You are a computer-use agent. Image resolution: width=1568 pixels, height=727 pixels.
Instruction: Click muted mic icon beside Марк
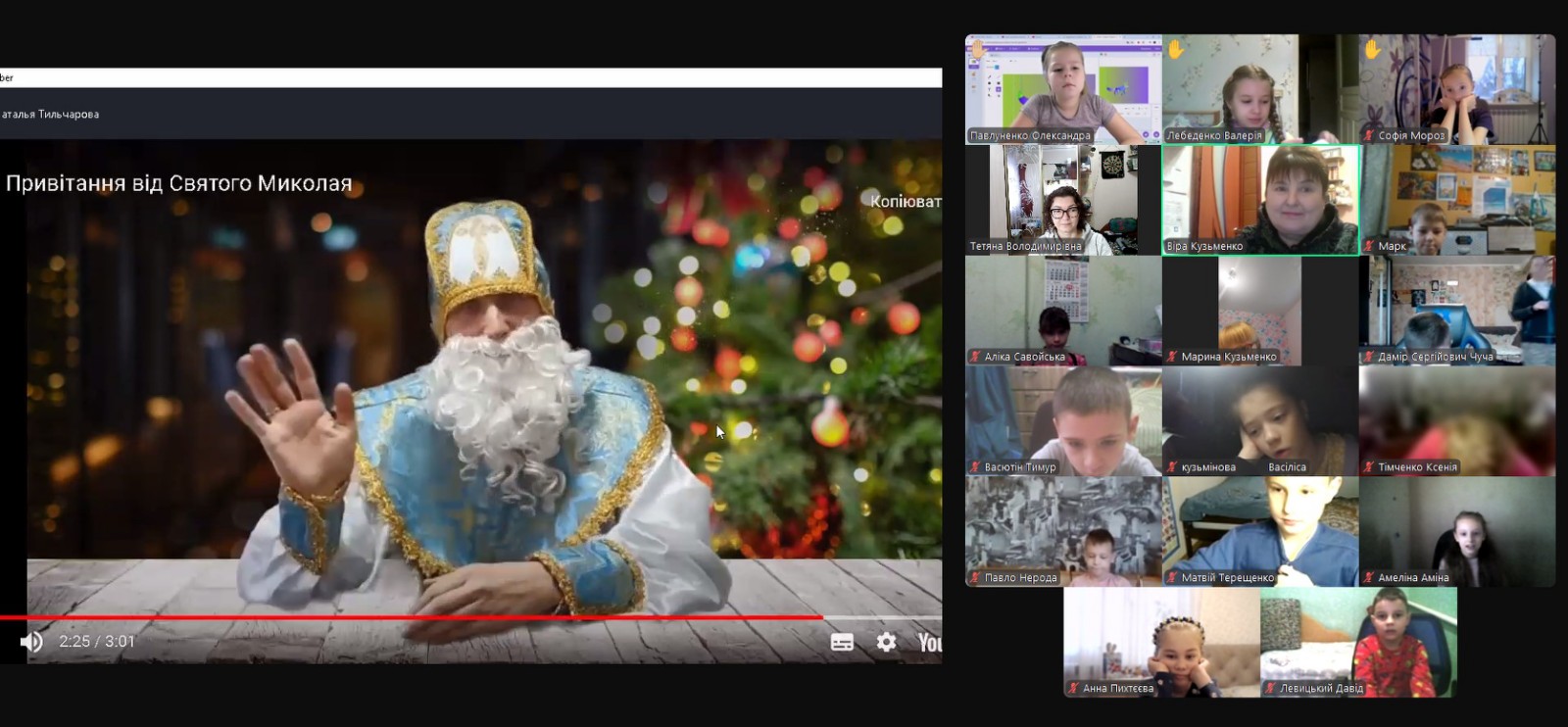[x=1369, y=246]
